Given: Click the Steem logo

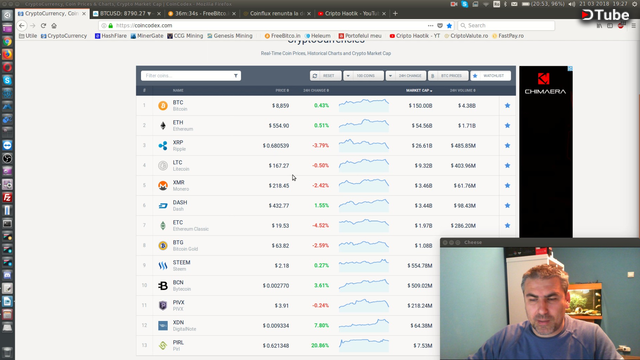Looking at the screenshot, I should click(x=163, y=266).
